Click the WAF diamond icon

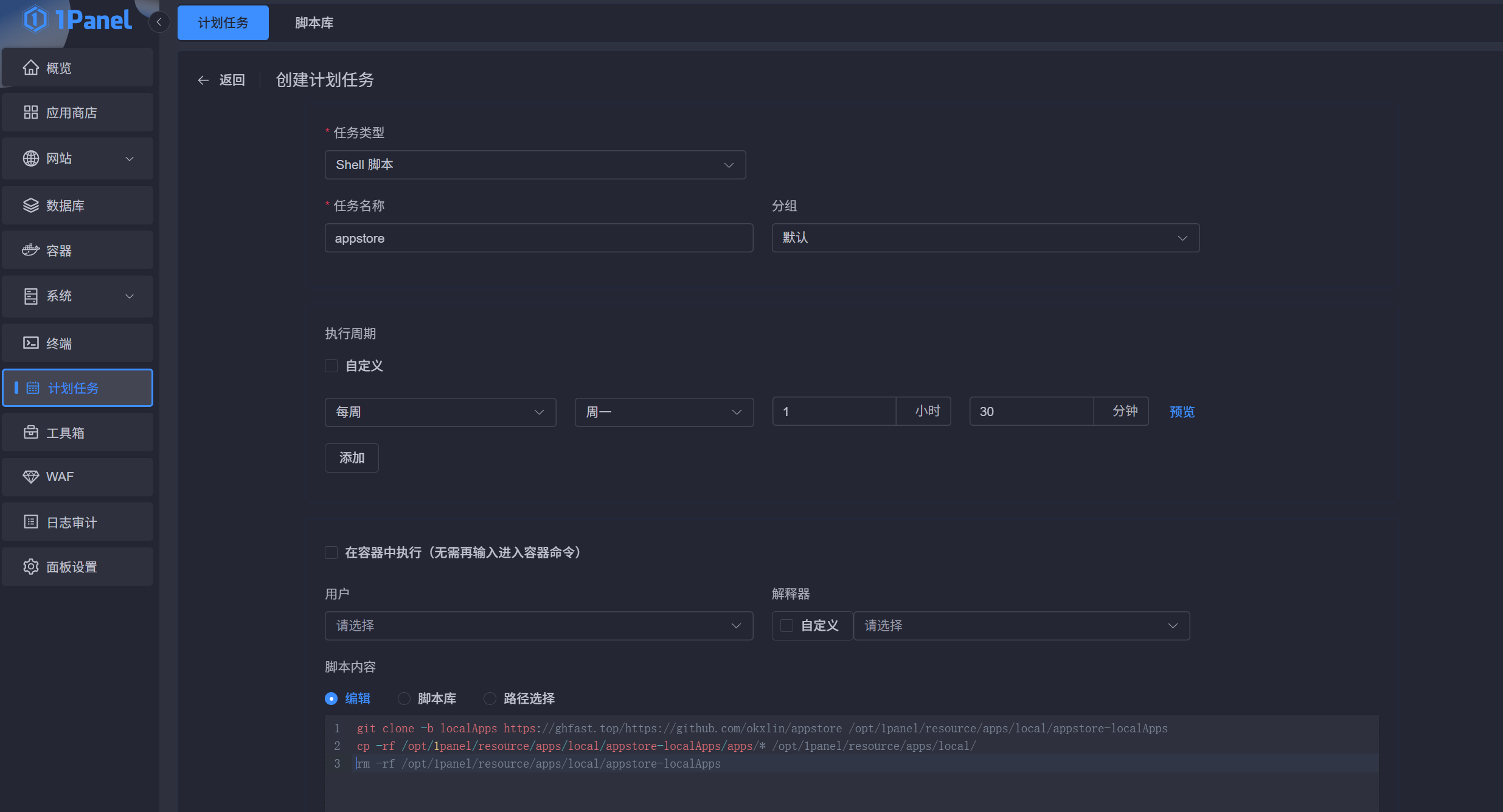tap(30, 477)
